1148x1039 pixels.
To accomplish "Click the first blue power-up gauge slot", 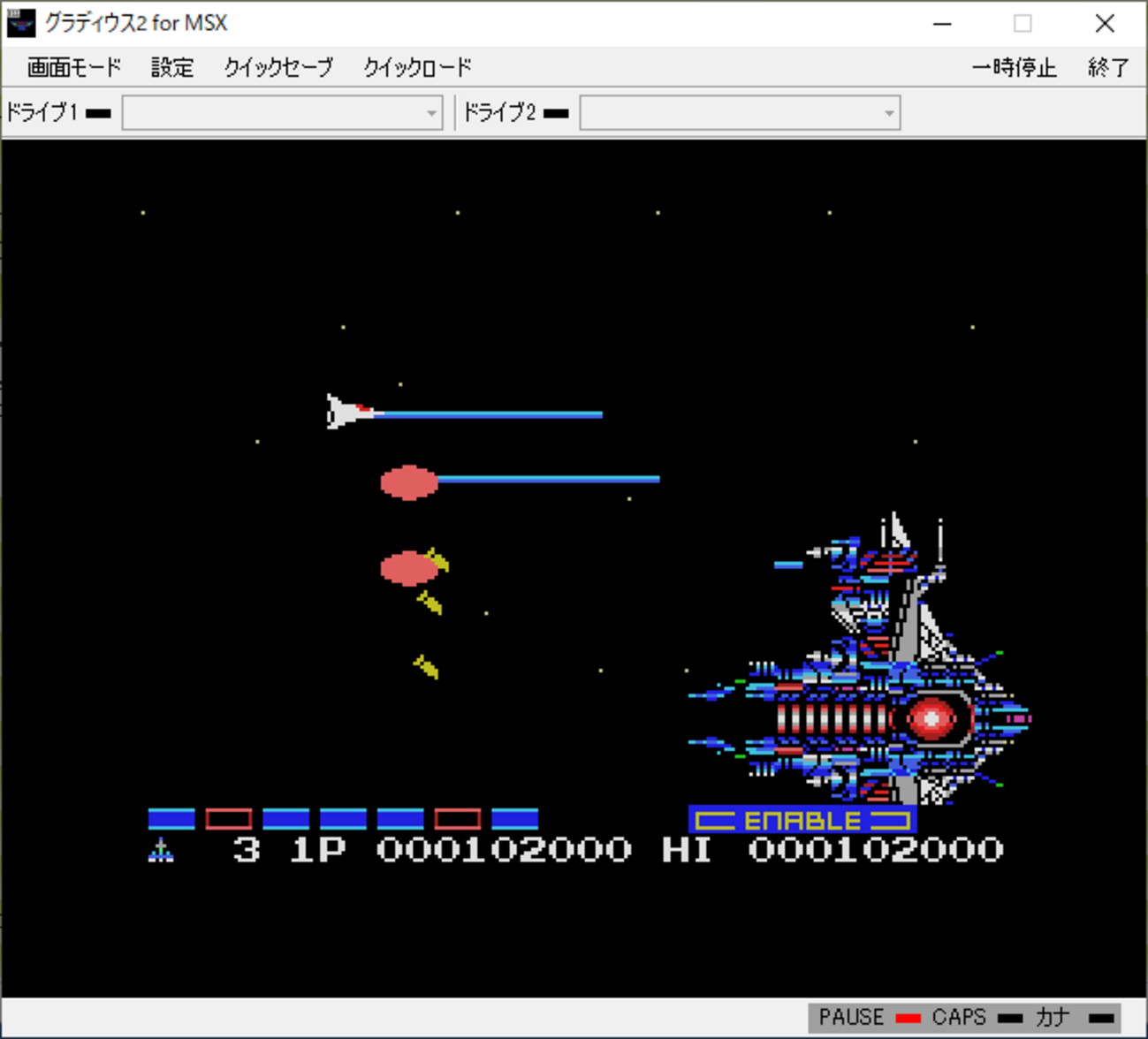I will (171, 819).
